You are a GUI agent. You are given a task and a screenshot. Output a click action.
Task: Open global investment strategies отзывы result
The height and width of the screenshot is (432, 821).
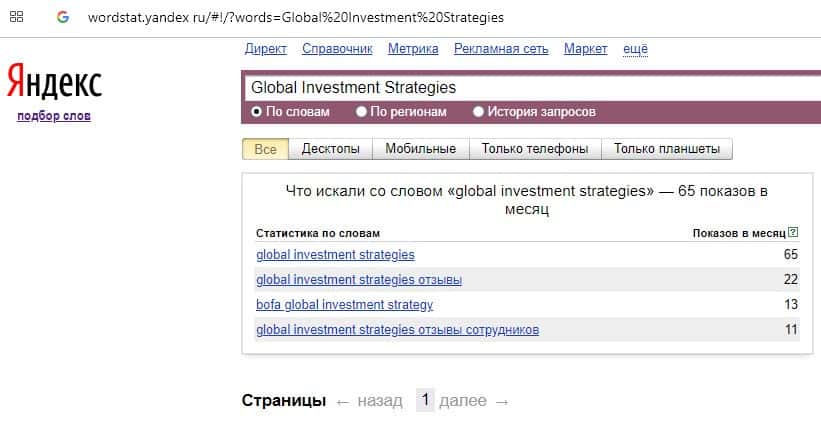click(x=359, y=280)
